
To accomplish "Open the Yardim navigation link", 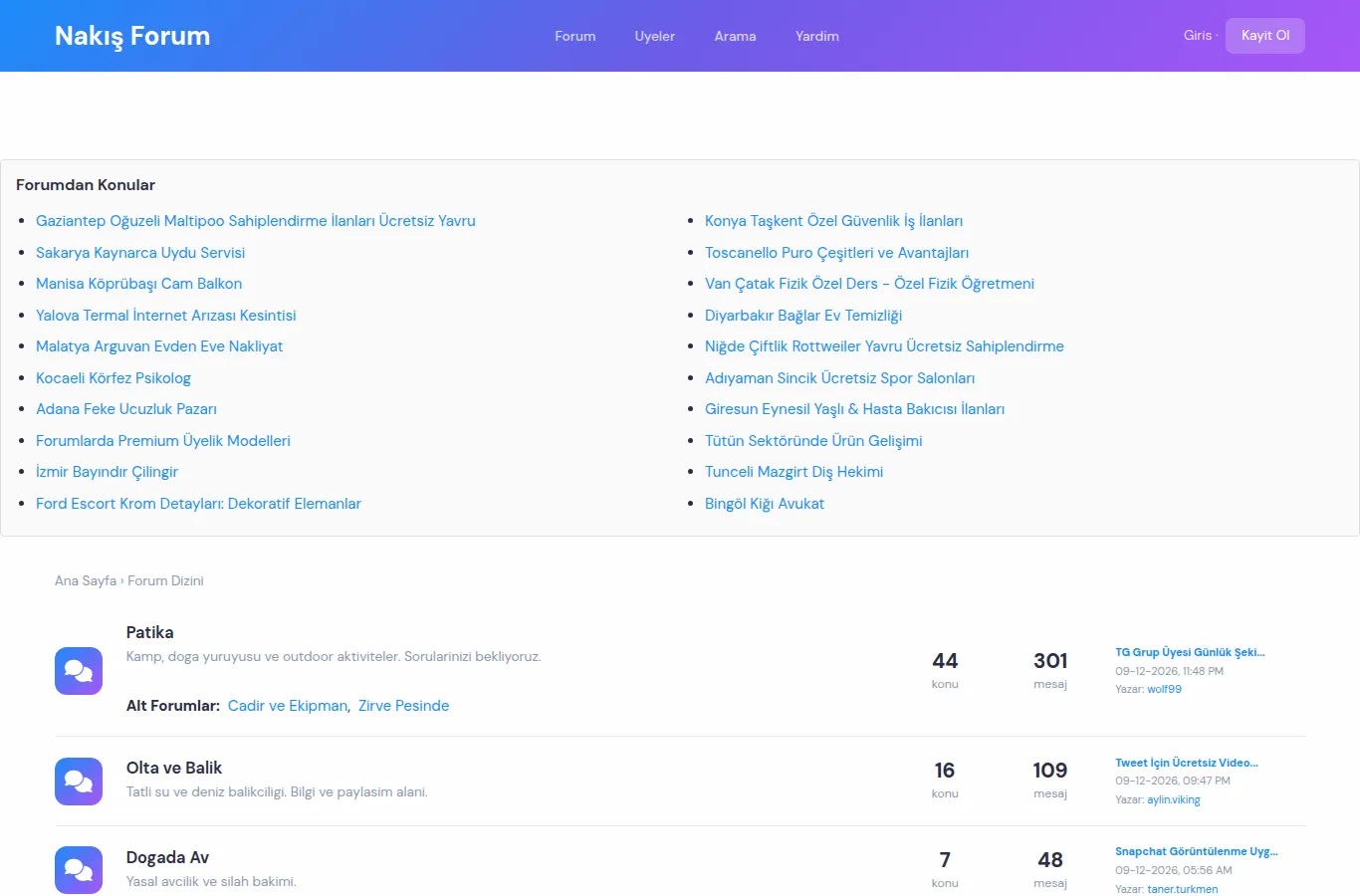I will [817, 36].
